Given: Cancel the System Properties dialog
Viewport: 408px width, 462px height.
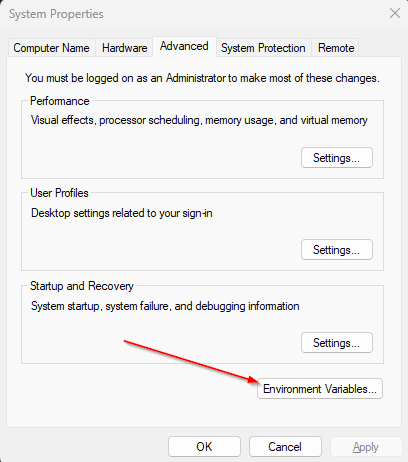Looking at the screenshot, I should pos(285,447).
